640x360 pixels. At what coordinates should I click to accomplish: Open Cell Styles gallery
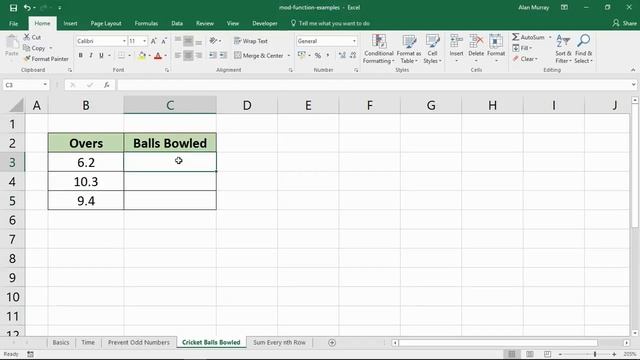[432, 49]
